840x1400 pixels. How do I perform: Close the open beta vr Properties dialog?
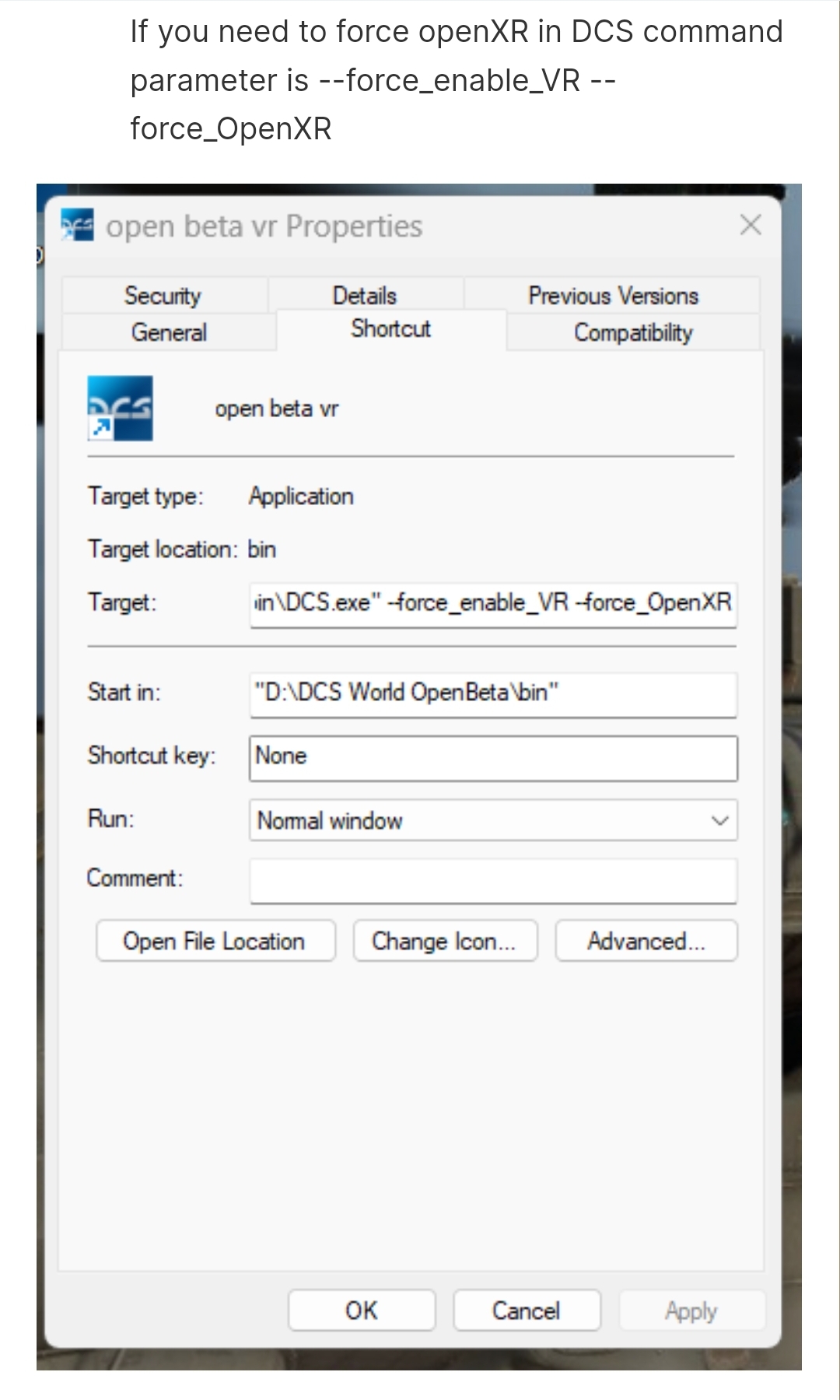point(751,225)
